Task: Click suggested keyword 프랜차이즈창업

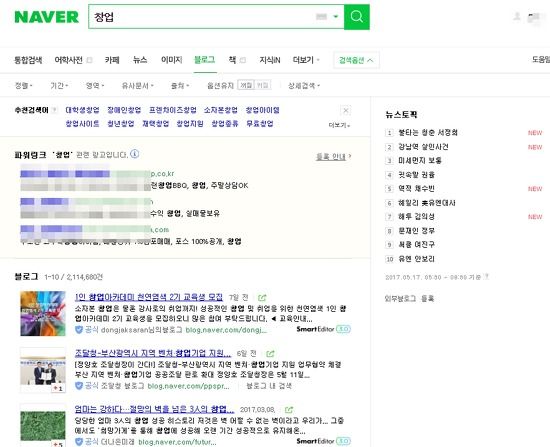Action: click(x=173, y=110)
